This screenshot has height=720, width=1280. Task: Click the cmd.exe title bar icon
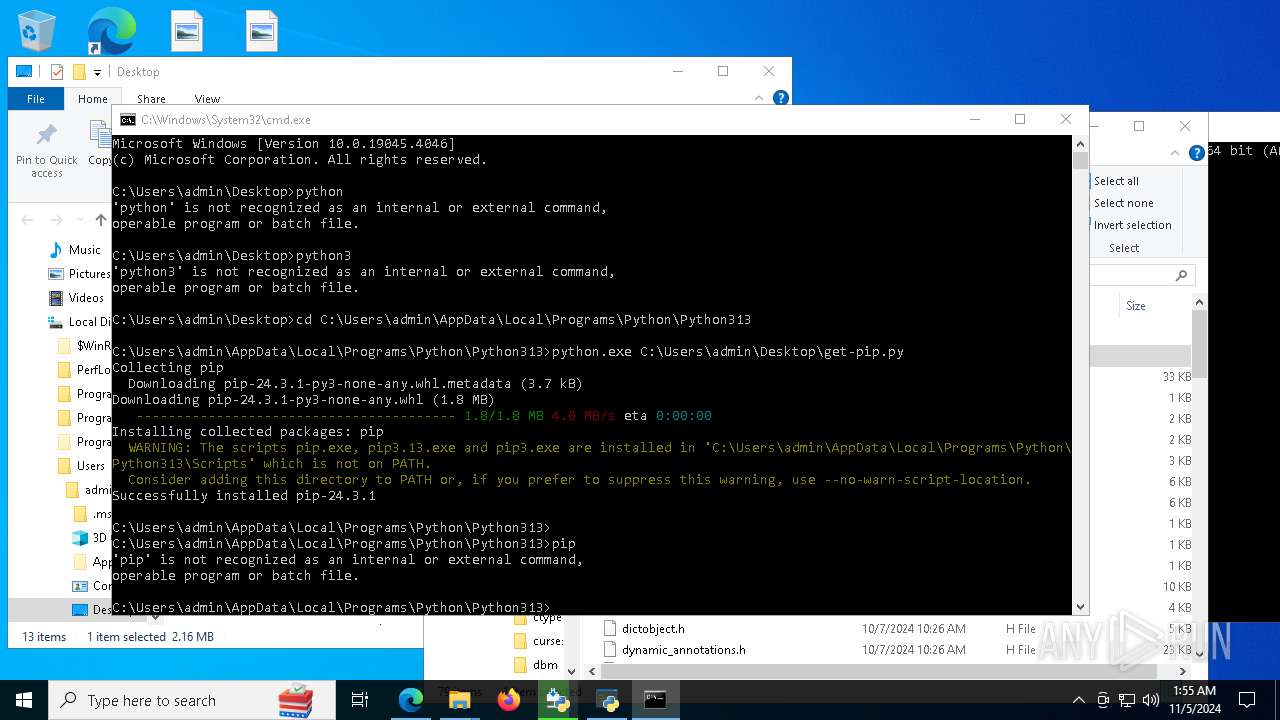[128, 120]
